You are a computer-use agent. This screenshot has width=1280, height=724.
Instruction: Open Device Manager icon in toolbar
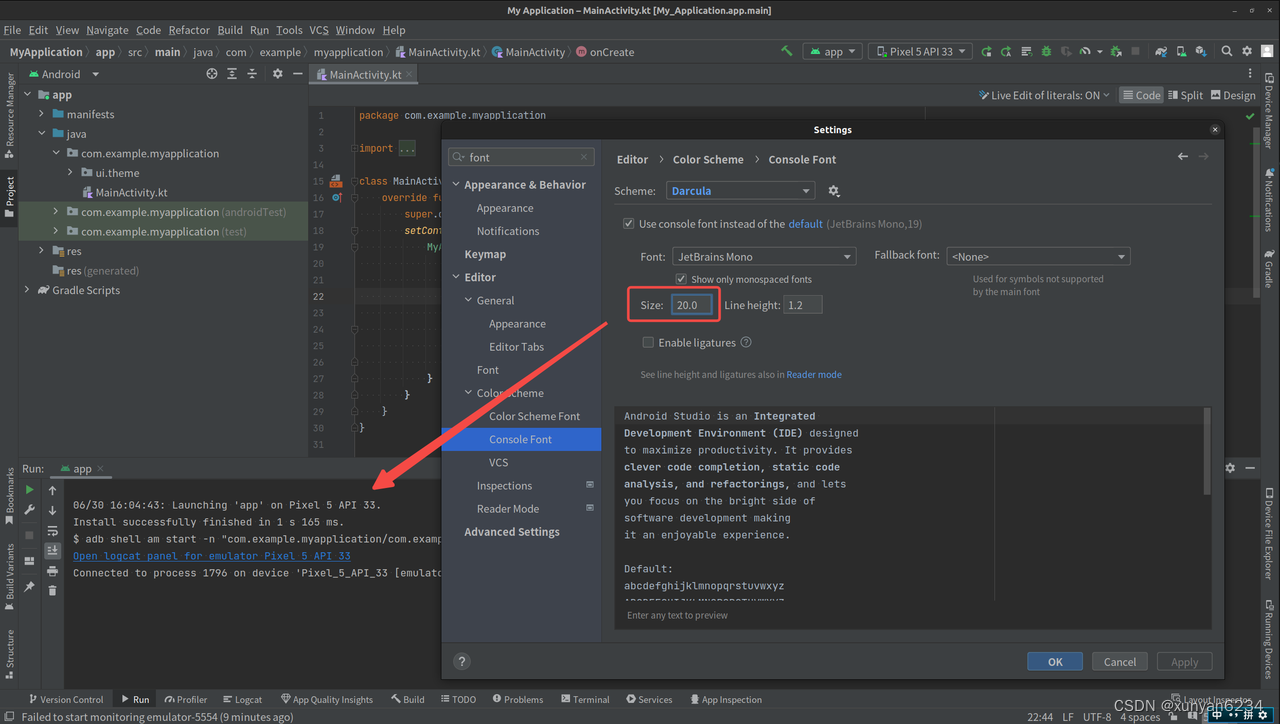click(x=1181, y=51)
